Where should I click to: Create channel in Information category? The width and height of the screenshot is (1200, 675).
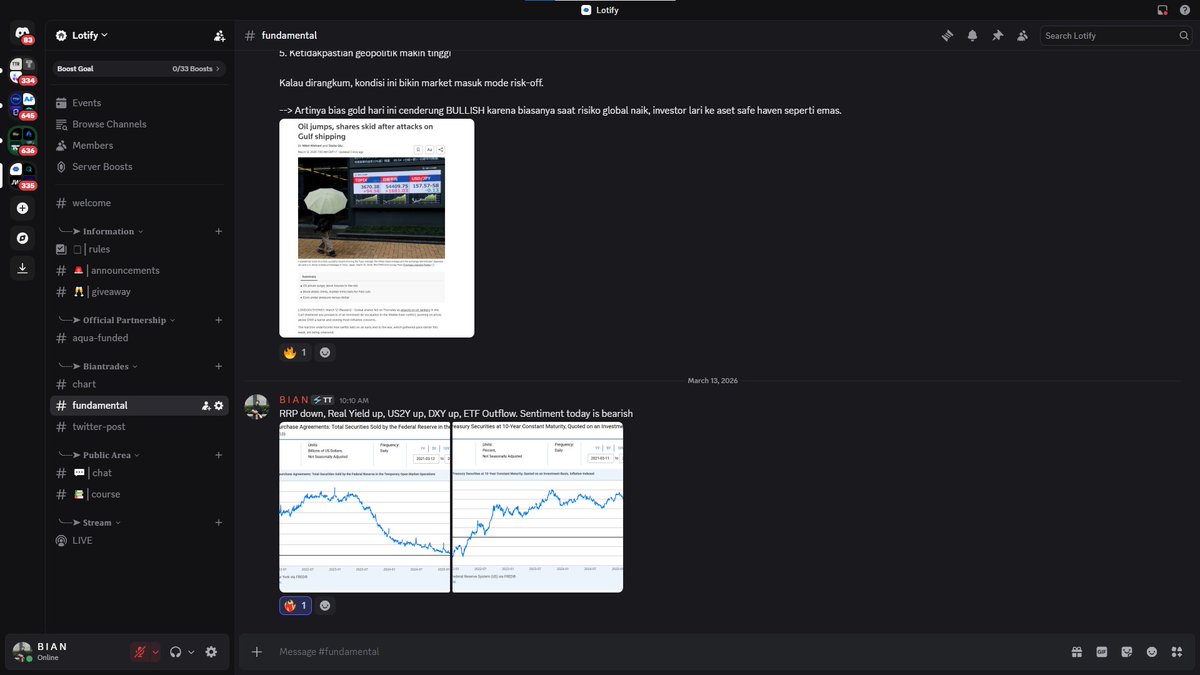point(218,231)
